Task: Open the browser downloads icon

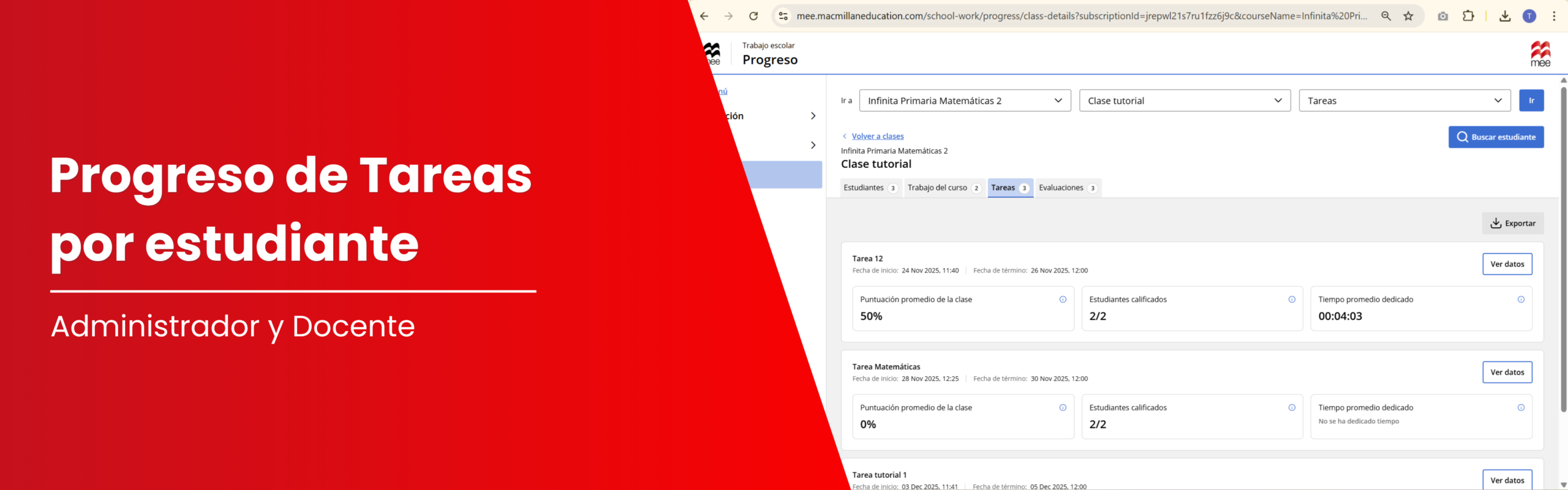Action: [x=1505, y=17]
